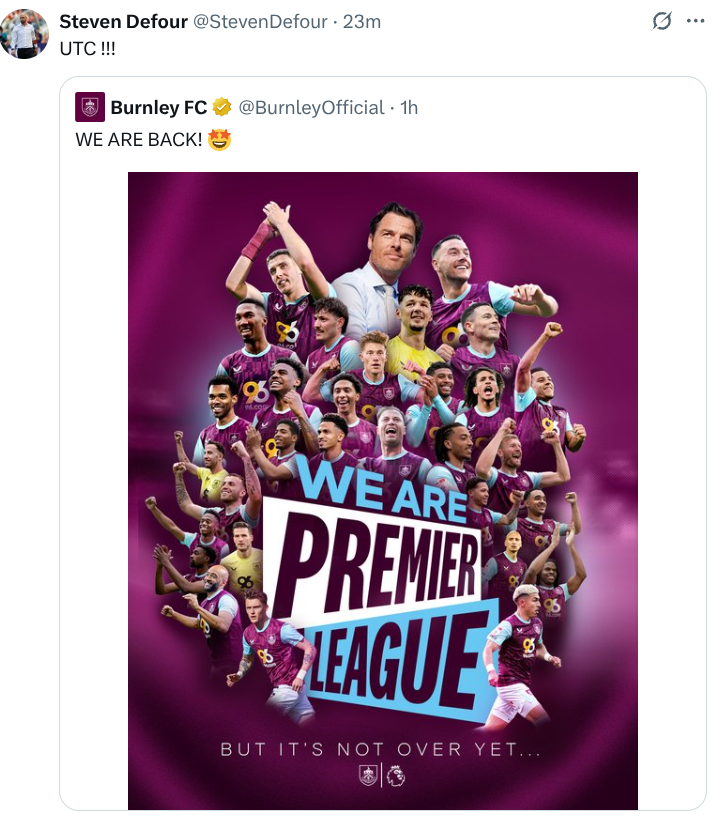This screenshot has height=822, width=714.
Task: Open the Steven Defour display name link
Action: pos(123,21)
